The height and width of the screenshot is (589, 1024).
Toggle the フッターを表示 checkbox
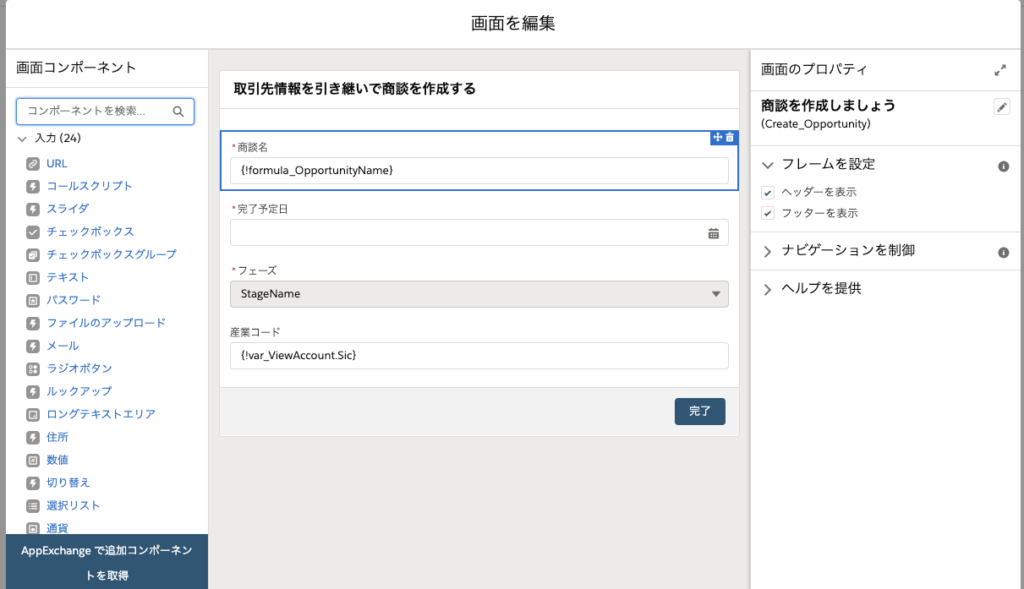(x=768, y=214)
